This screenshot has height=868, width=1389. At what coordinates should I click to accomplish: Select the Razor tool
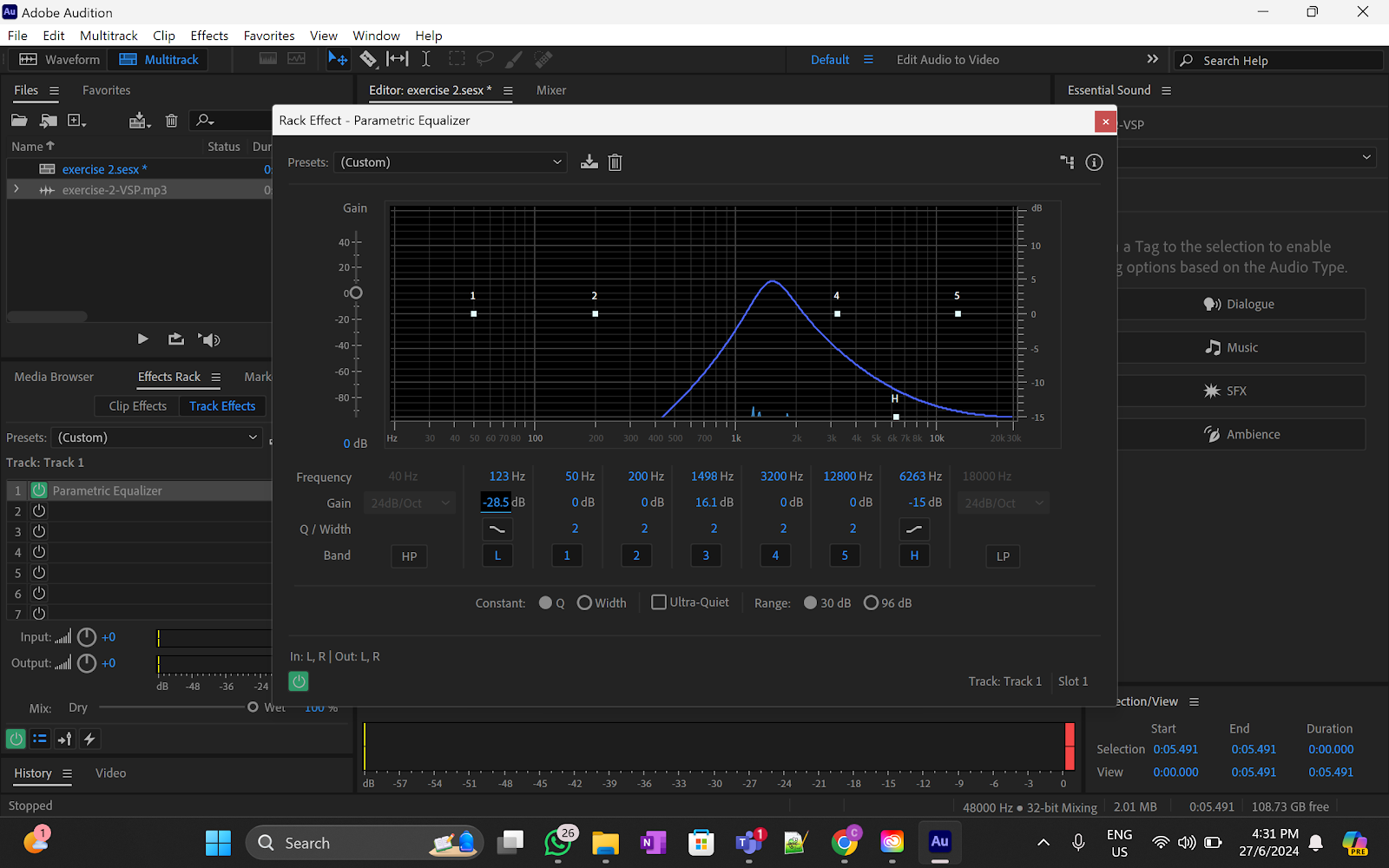368,59
